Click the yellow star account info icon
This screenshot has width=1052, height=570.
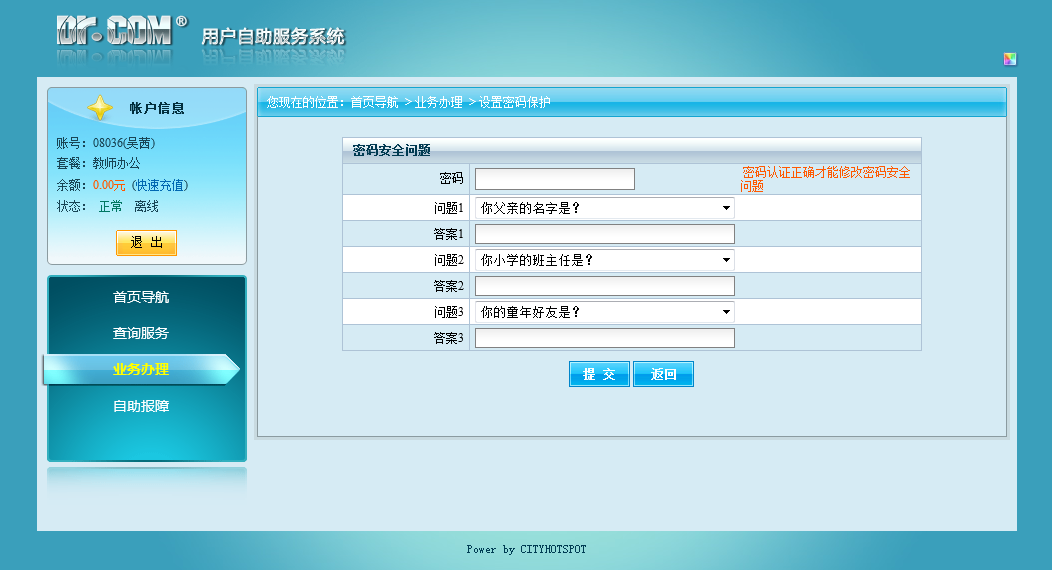[100, 108]
